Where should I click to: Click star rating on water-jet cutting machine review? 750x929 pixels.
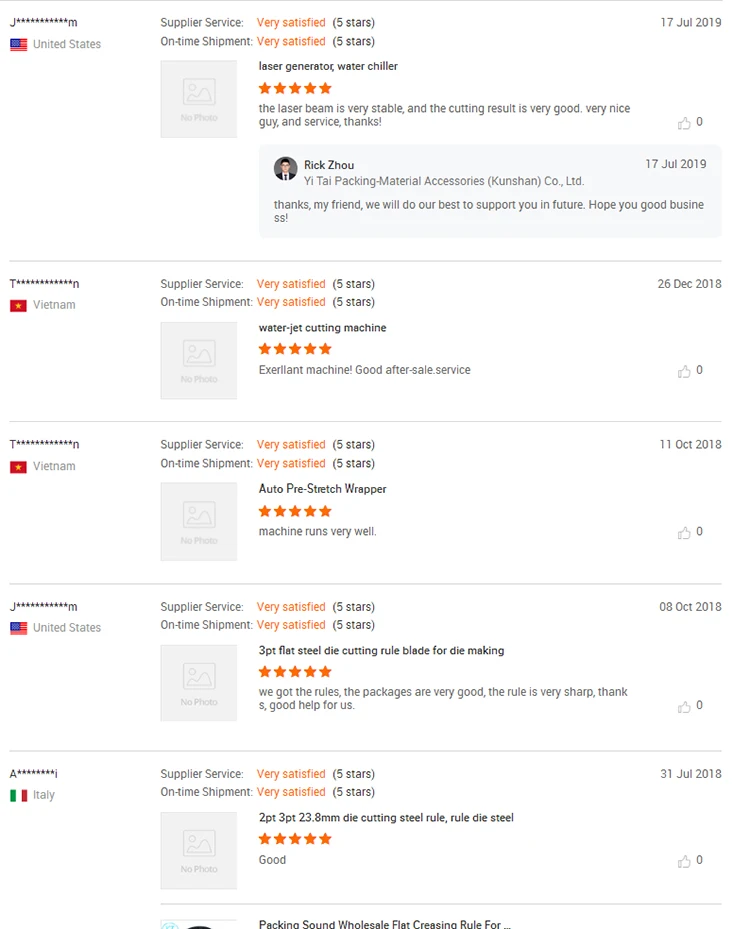[x=295, y=349]
